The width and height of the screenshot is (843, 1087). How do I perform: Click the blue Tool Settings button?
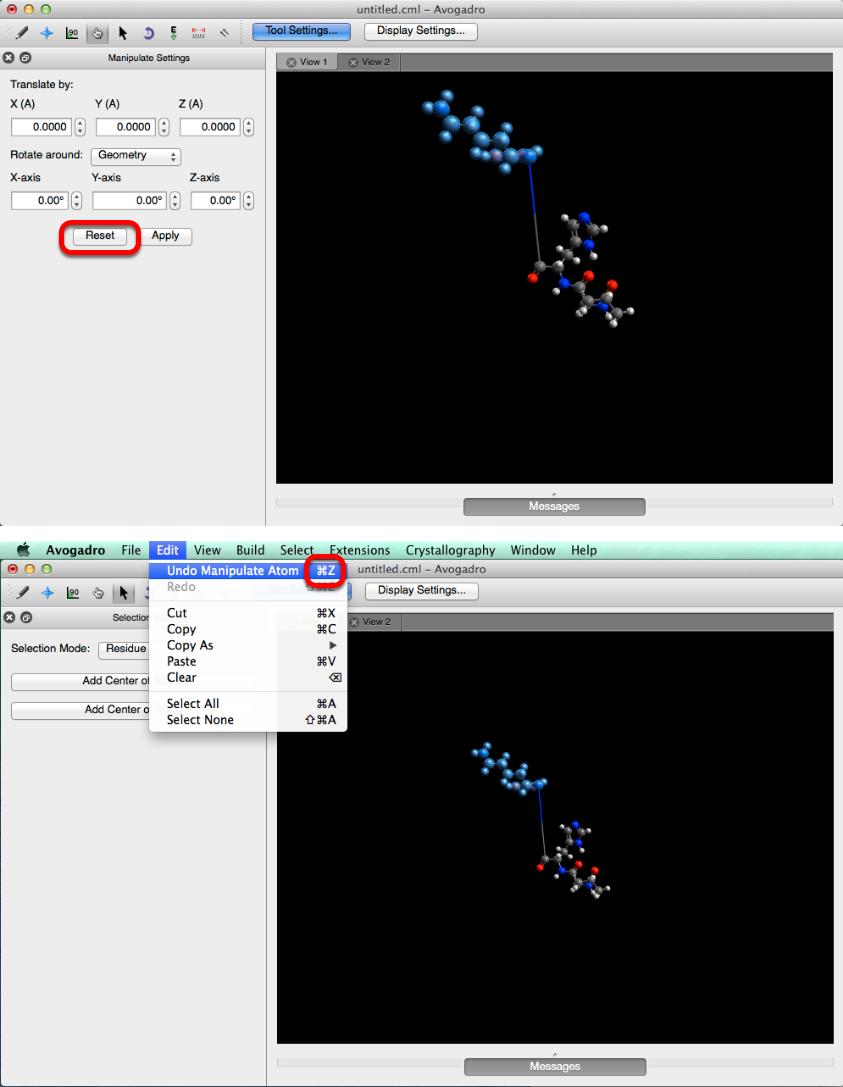point(301,31)
